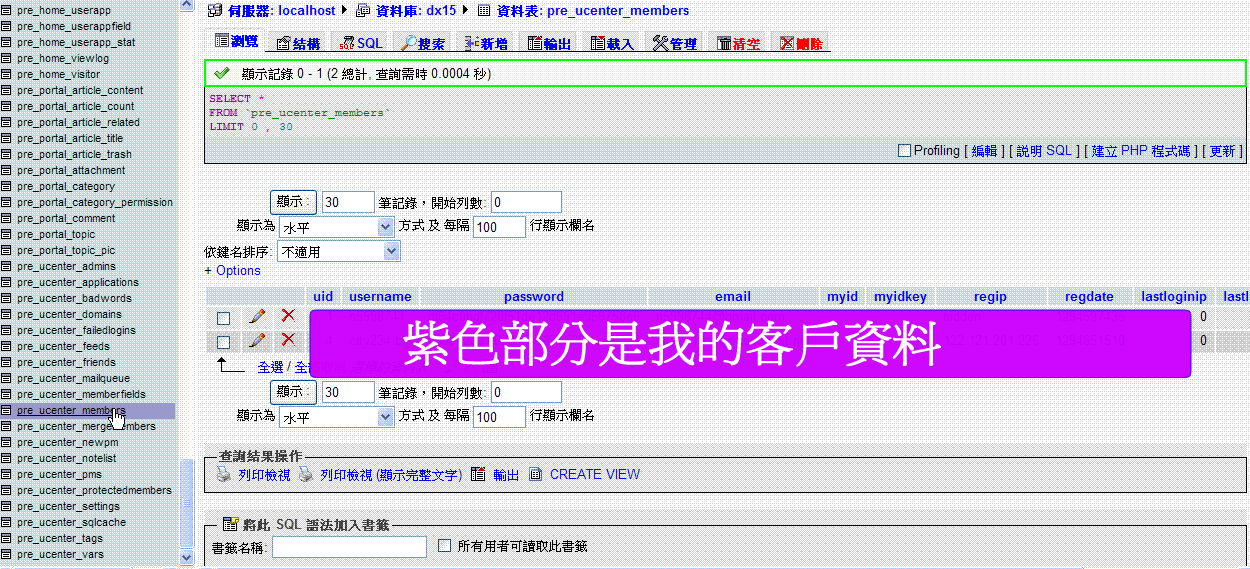Click the bookmark icon in 將此 SQL 語法加入書簽

point(230,524)
